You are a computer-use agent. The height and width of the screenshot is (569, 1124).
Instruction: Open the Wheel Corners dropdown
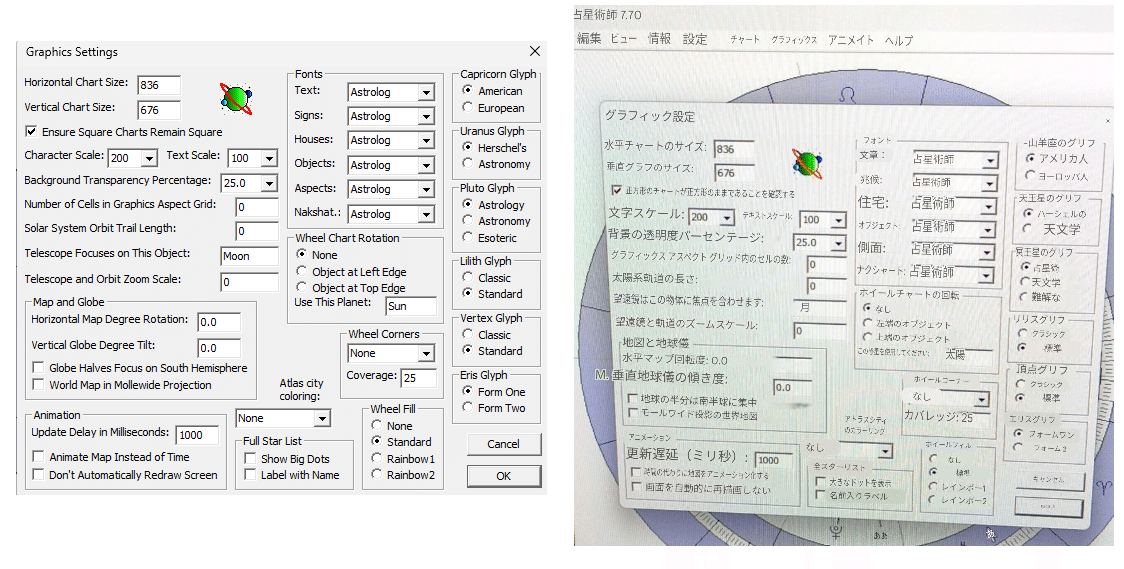point(426,353)
